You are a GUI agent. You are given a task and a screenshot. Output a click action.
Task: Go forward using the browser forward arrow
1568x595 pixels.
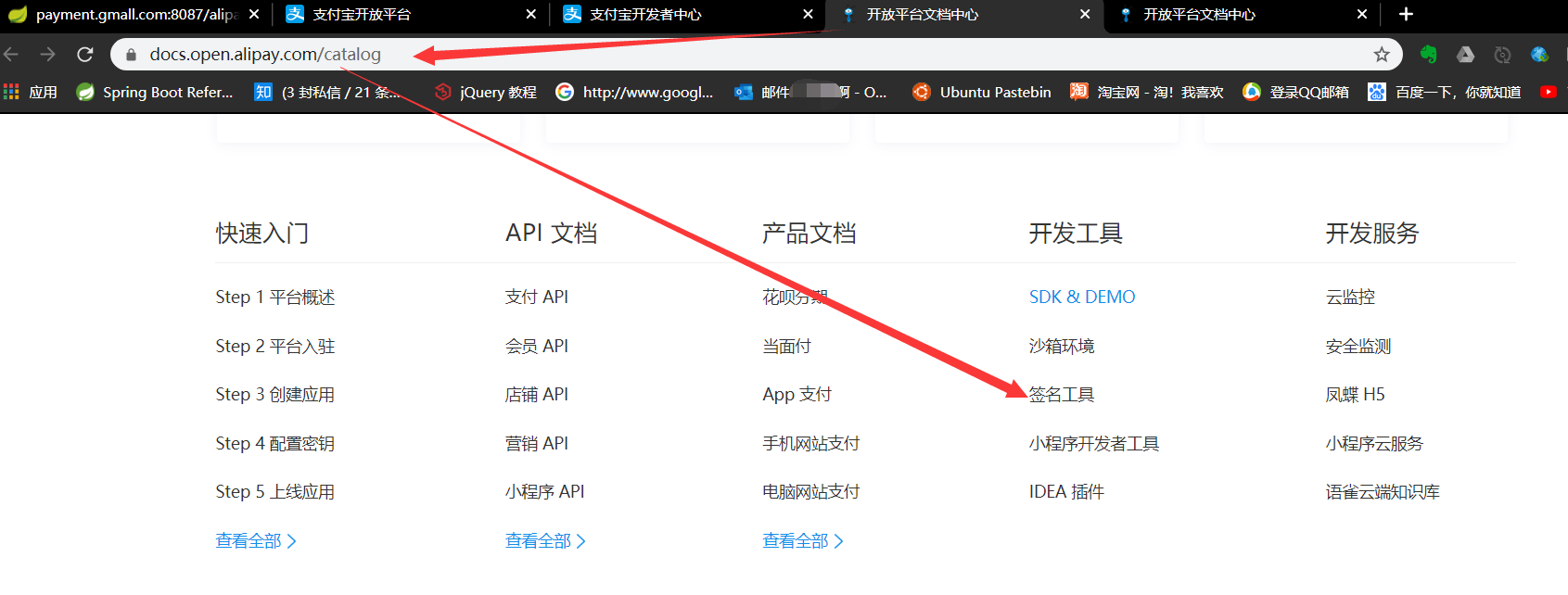pos(47,55)
